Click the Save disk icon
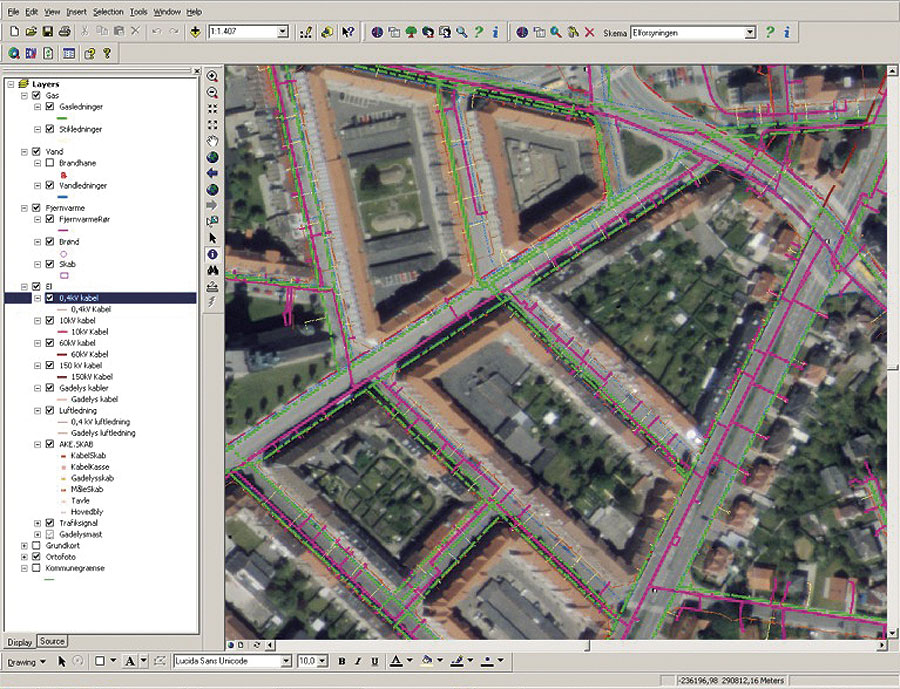This screenshot has height=689, width=900. pos(47,32)
